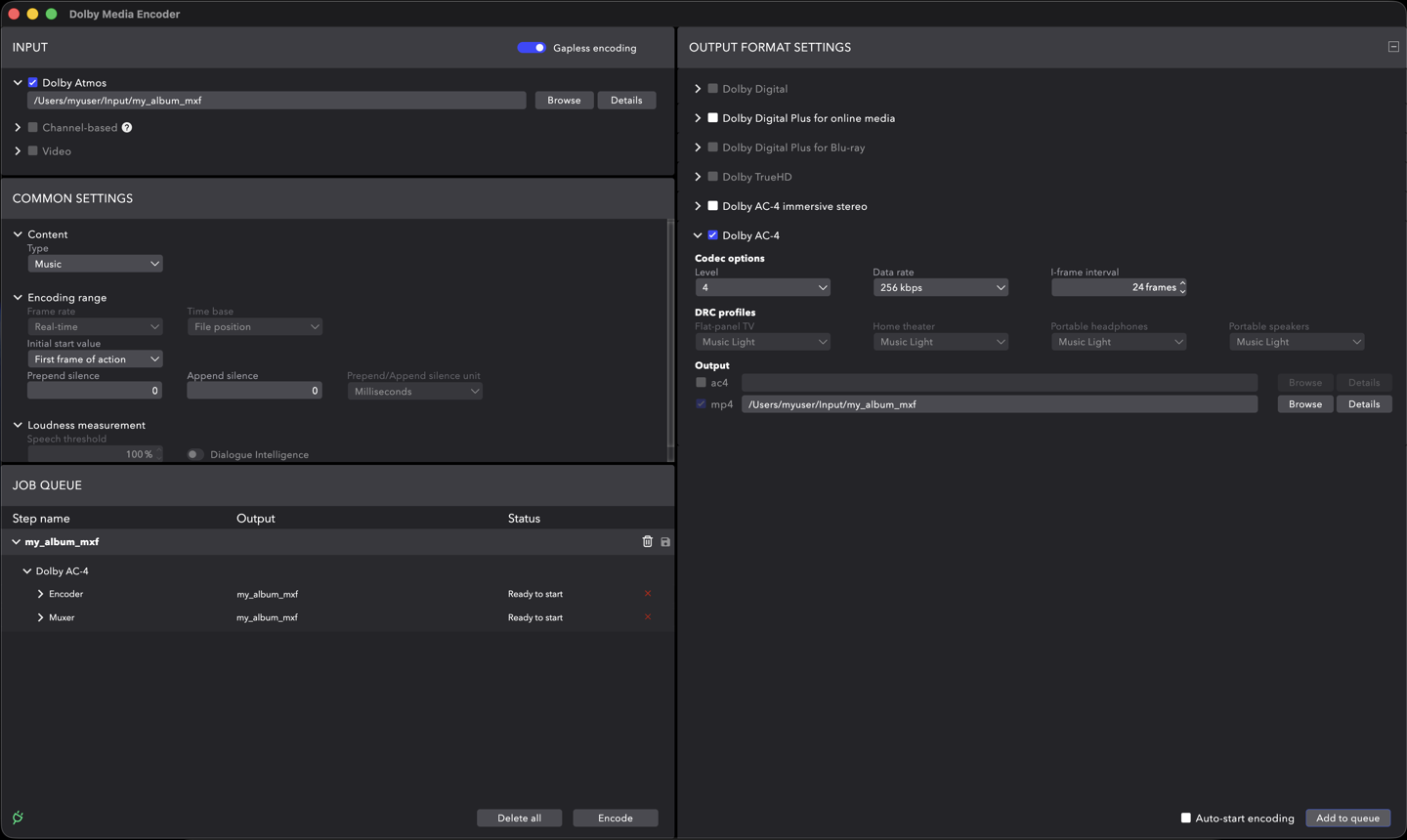
Task: Check the Video input checkbox
Action: click(x=33, y=150)
